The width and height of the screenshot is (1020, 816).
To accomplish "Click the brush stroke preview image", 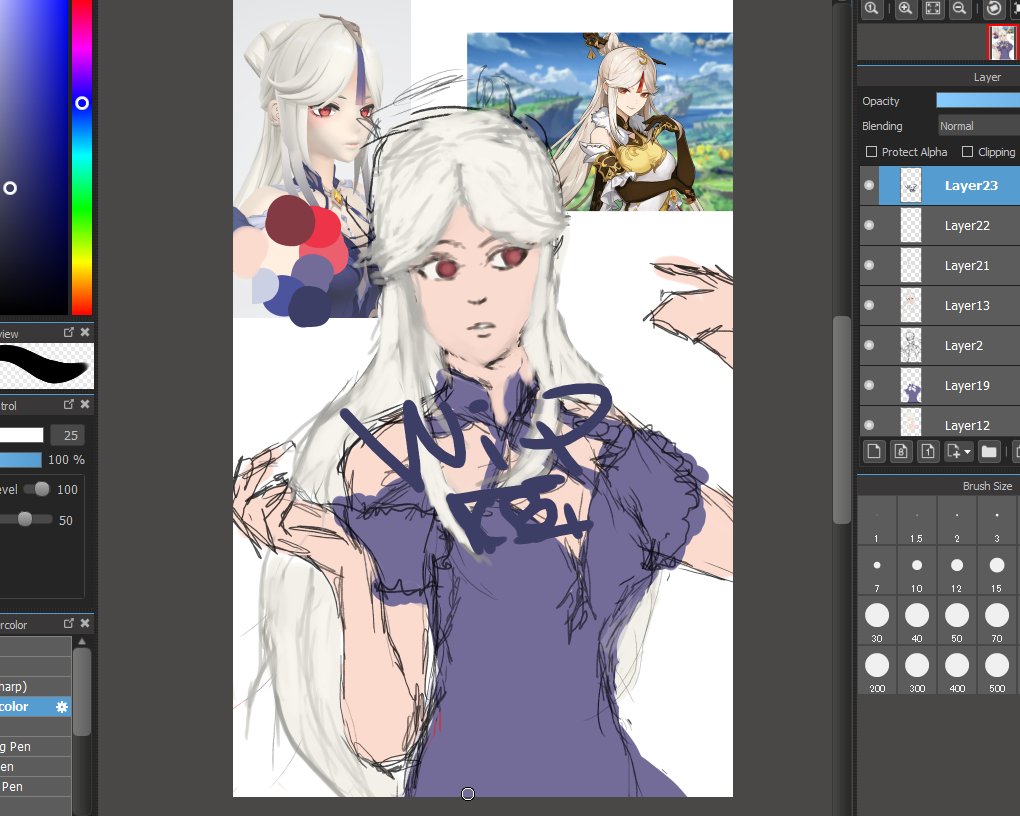I will pos(47,366).
